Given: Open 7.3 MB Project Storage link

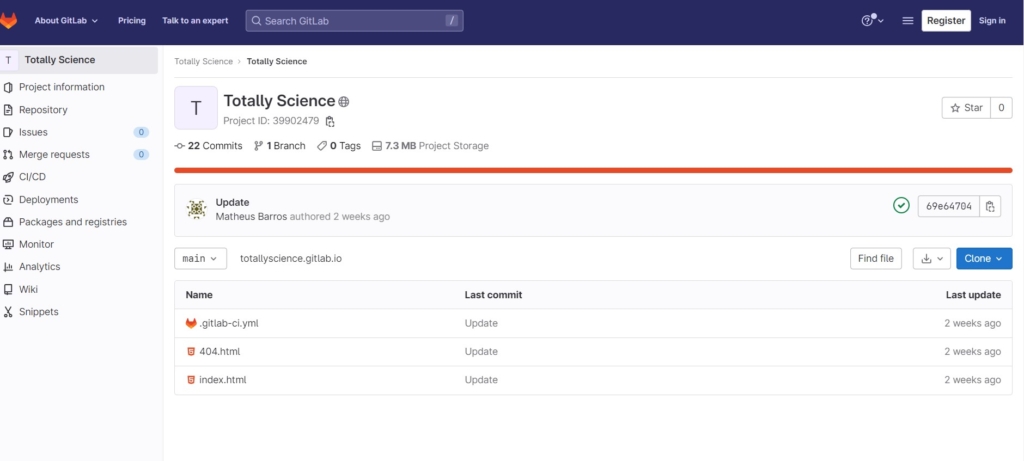Looking at the screenshot, I should (430, 146).
